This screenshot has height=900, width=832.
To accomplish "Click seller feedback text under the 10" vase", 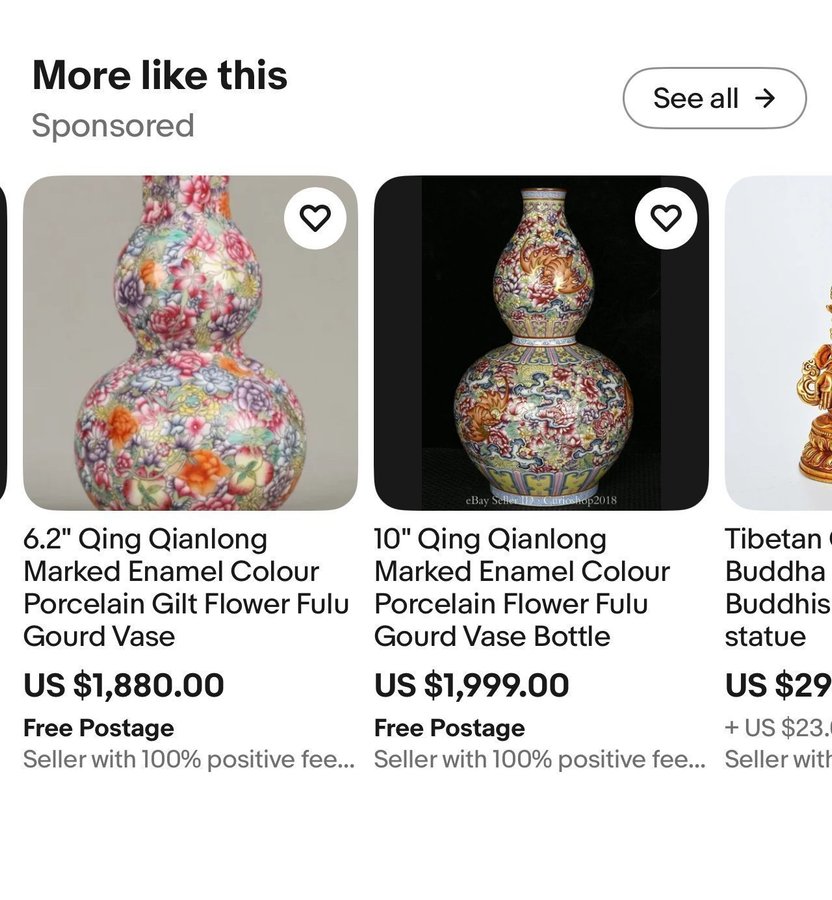I will [539, 759].
